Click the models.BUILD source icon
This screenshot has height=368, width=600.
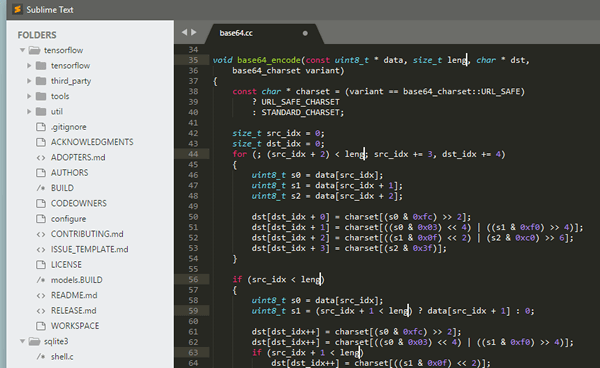41,280
